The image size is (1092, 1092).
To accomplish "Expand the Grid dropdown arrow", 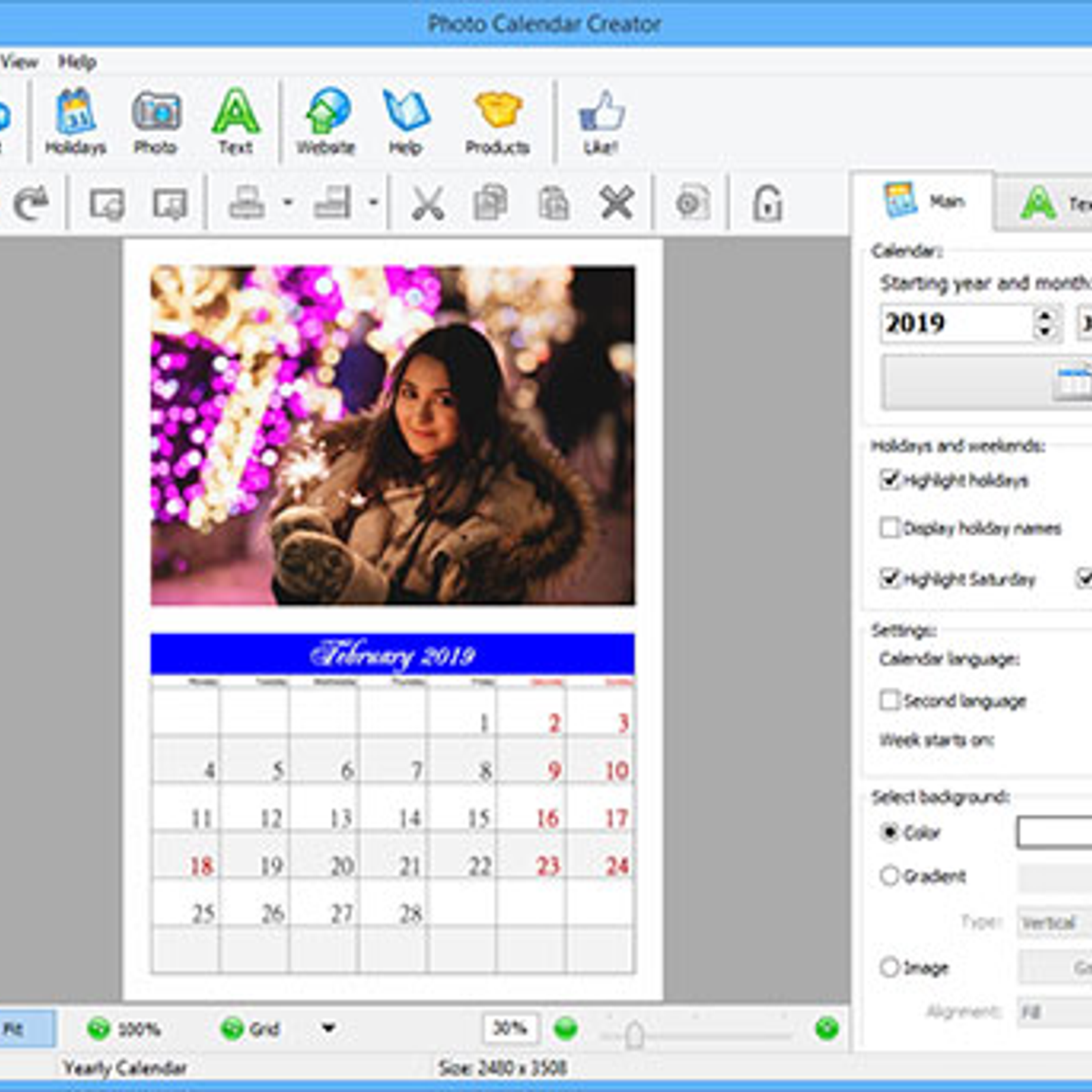I will point(328,1028).
